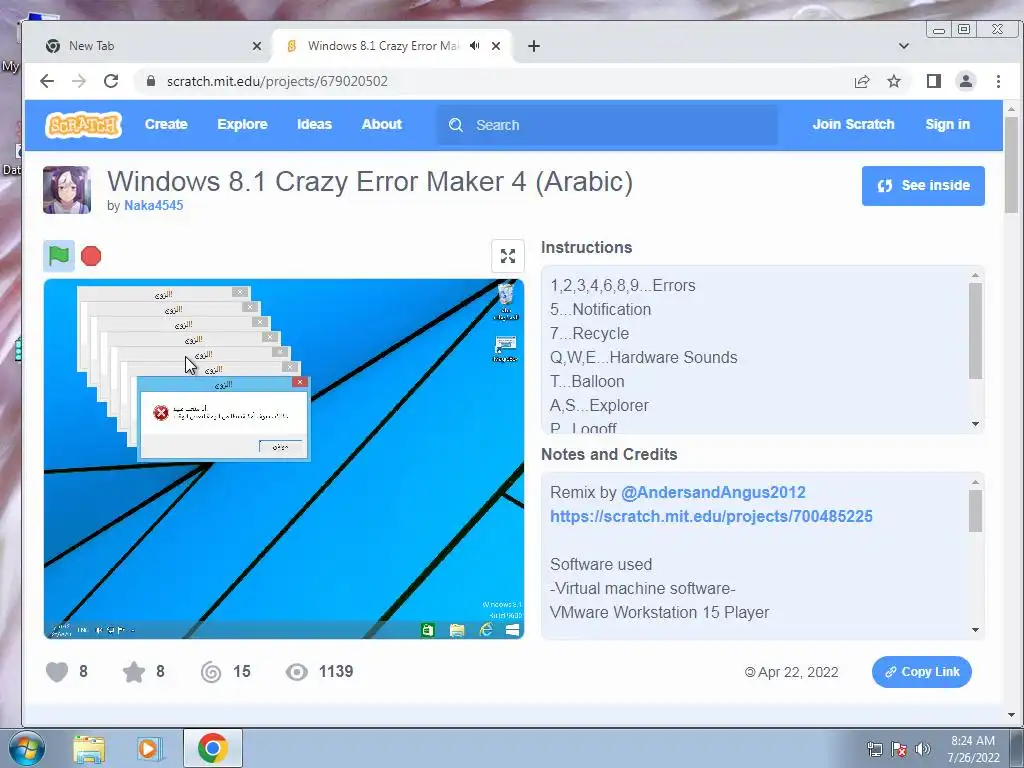Viewport: 1024px width, 768px height.
Task: Open the Chrome three-dot menu
Action: [x=998, y=81]
